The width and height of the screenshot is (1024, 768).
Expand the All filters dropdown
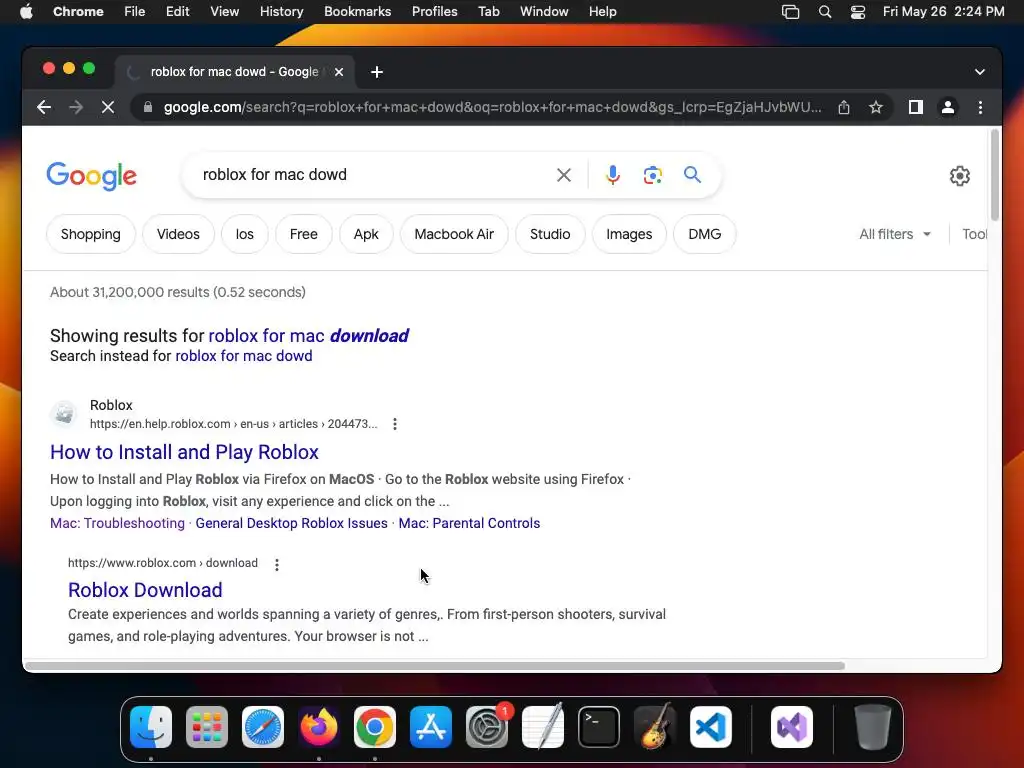895,234
